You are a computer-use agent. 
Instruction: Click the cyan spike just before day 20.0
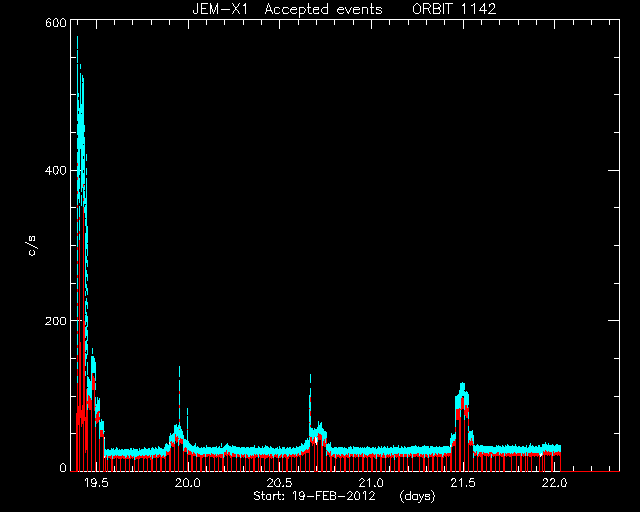[179, 394]
